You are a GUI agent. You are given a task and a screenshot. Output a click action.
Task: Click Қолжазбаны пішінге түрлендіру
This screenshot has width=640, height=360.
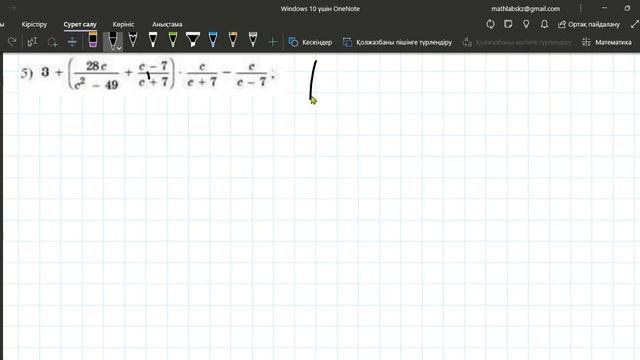(397, 42)
